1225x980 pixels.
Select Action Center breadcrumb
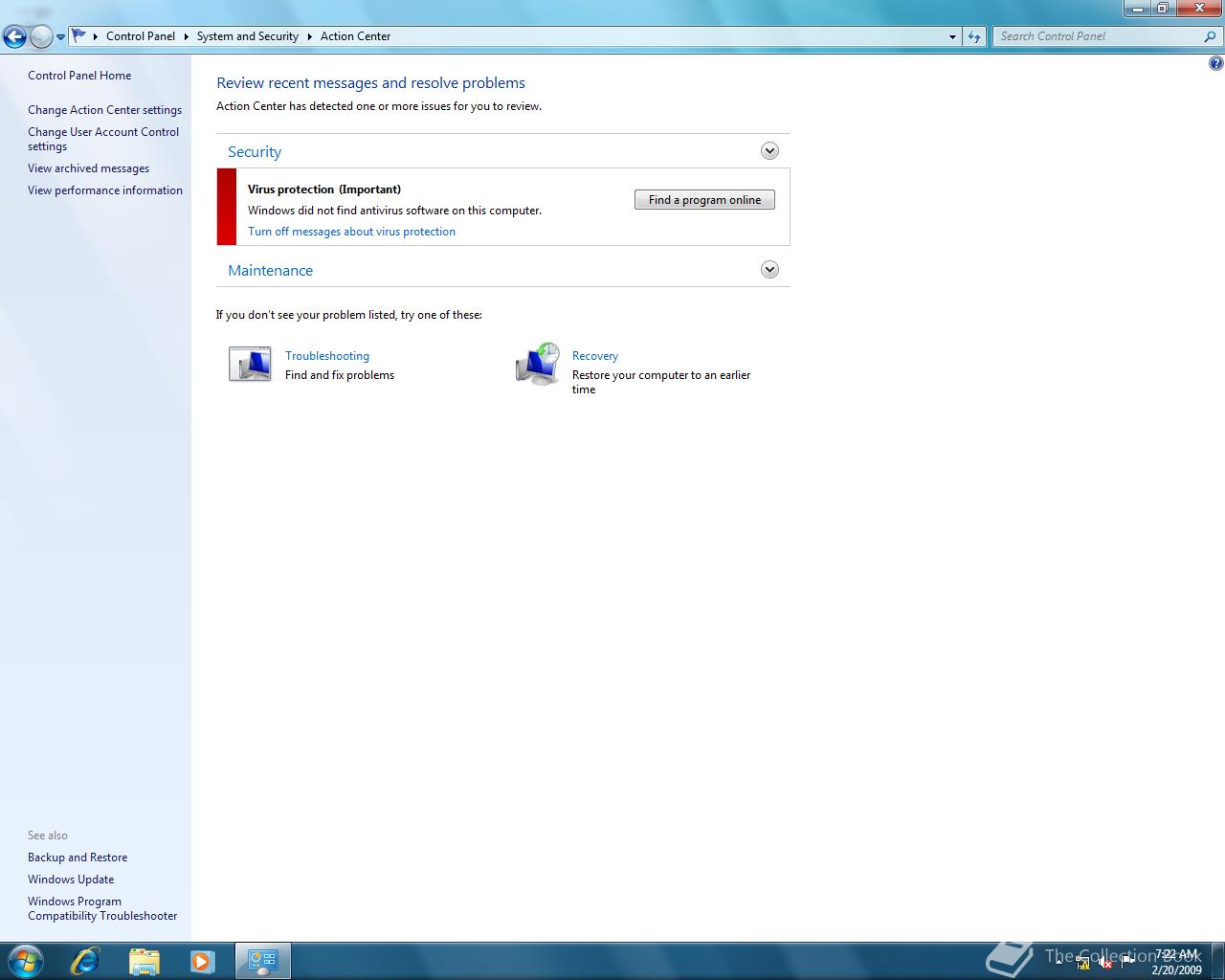(355, 36)
